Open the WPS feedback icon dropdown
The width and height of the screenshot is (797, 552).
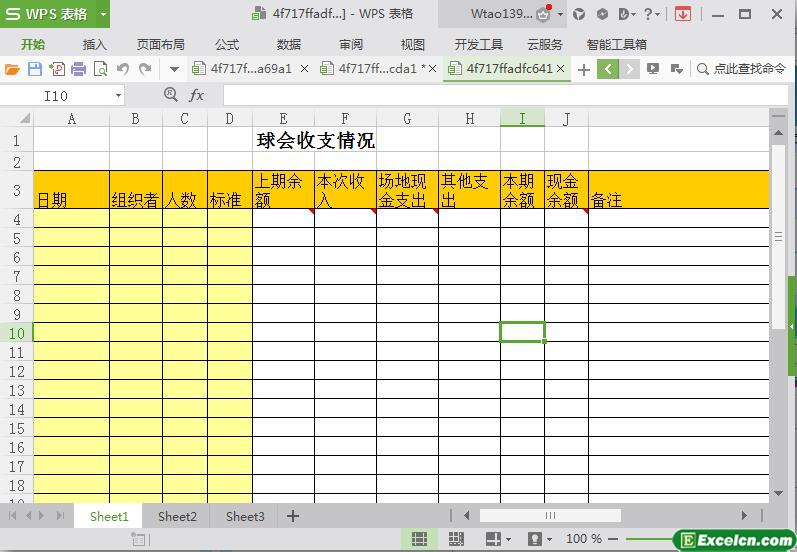(627, 14)
